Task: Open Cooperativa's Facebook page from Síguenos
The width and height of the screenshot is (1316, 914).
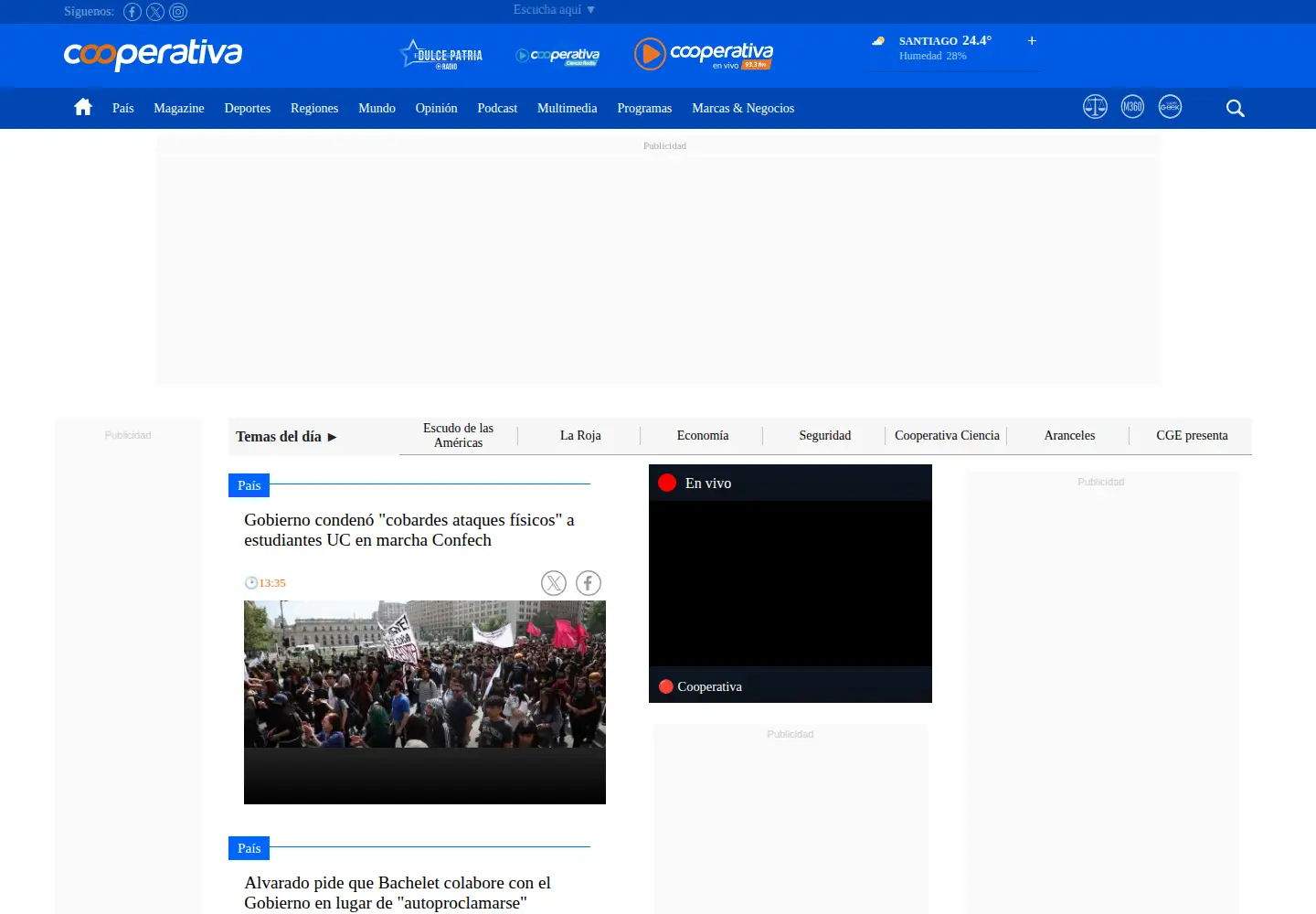Action: pos(133,12)
